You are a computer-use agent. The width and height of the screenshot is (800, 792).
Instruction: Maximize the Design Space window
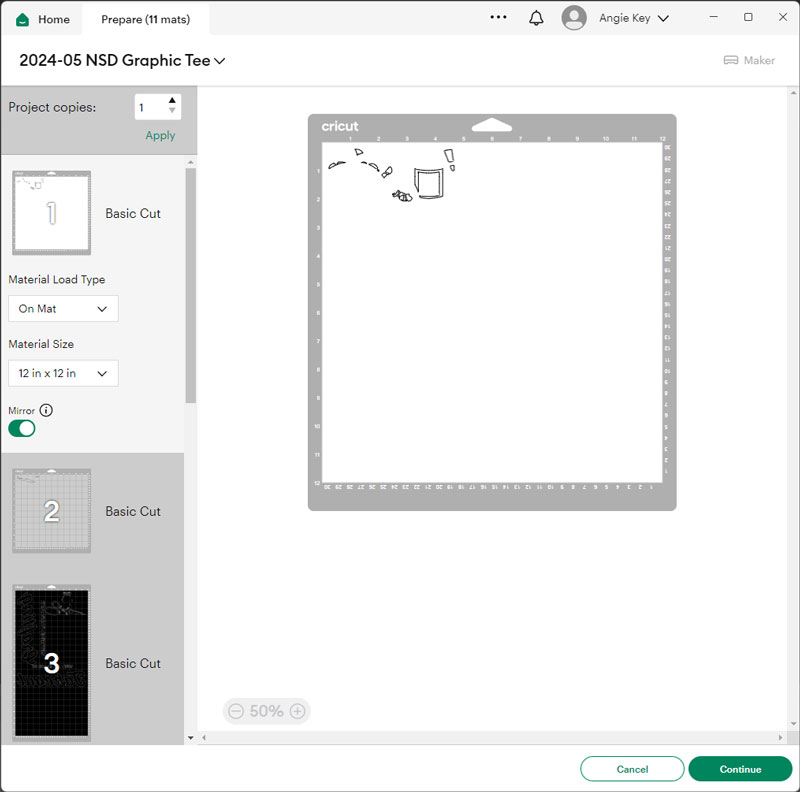pyautogui.click(x=748, y=17)
